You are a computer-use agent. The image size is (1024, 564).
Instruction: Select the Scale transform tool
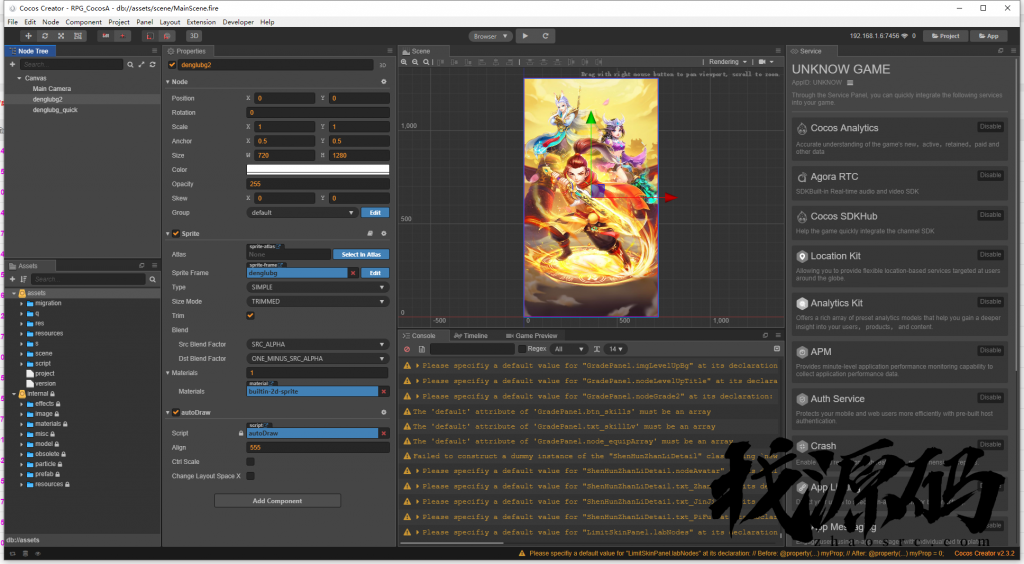coord(61,36)
